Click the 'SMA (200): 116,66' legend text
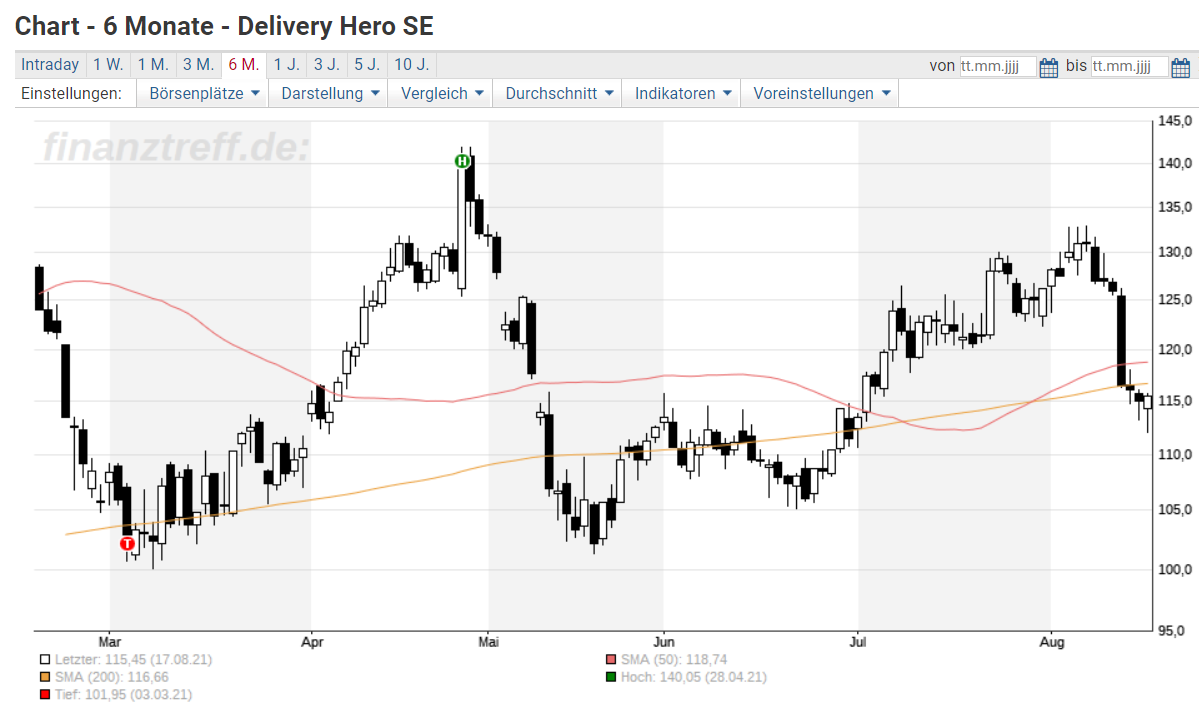1199x710 pixels. tap(112, 677)
